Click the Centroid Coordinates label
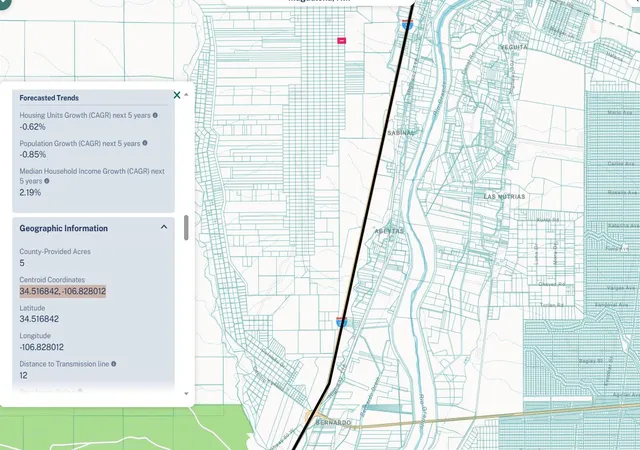The image size is (640, 450). pyautogui.click(x=52, y=280)
